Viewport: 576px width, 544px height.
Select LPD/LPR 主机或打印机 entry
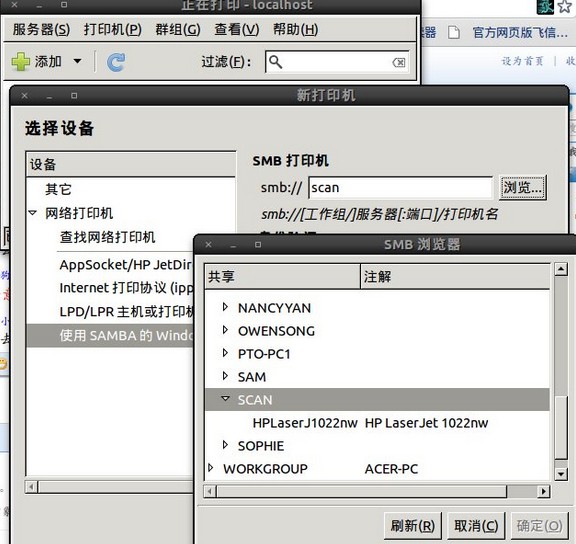click(x=126, y=311)
